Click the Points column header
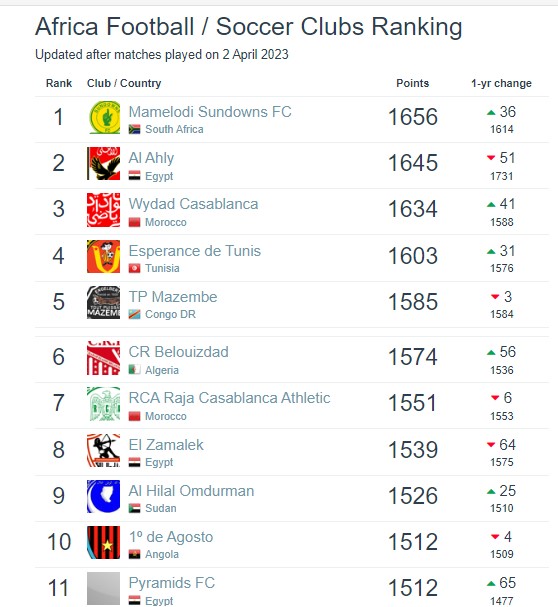This screenshot has width=558, height=607. (412, 83)
